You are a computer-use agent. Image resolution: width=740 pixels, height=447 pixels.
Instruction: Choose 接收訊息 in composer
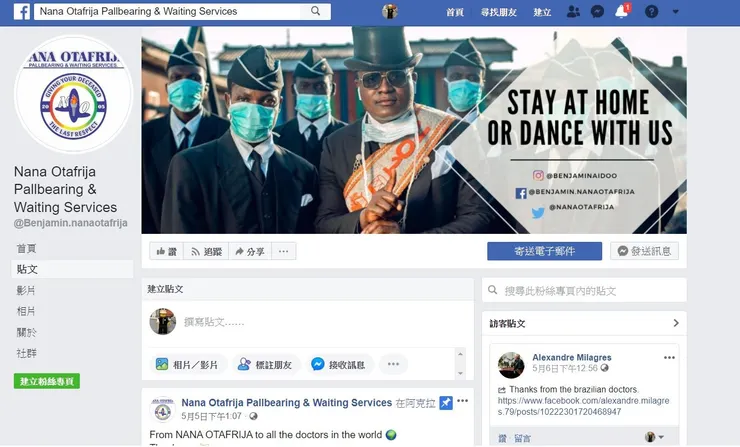pyautogui.click(x=339, y=364)
